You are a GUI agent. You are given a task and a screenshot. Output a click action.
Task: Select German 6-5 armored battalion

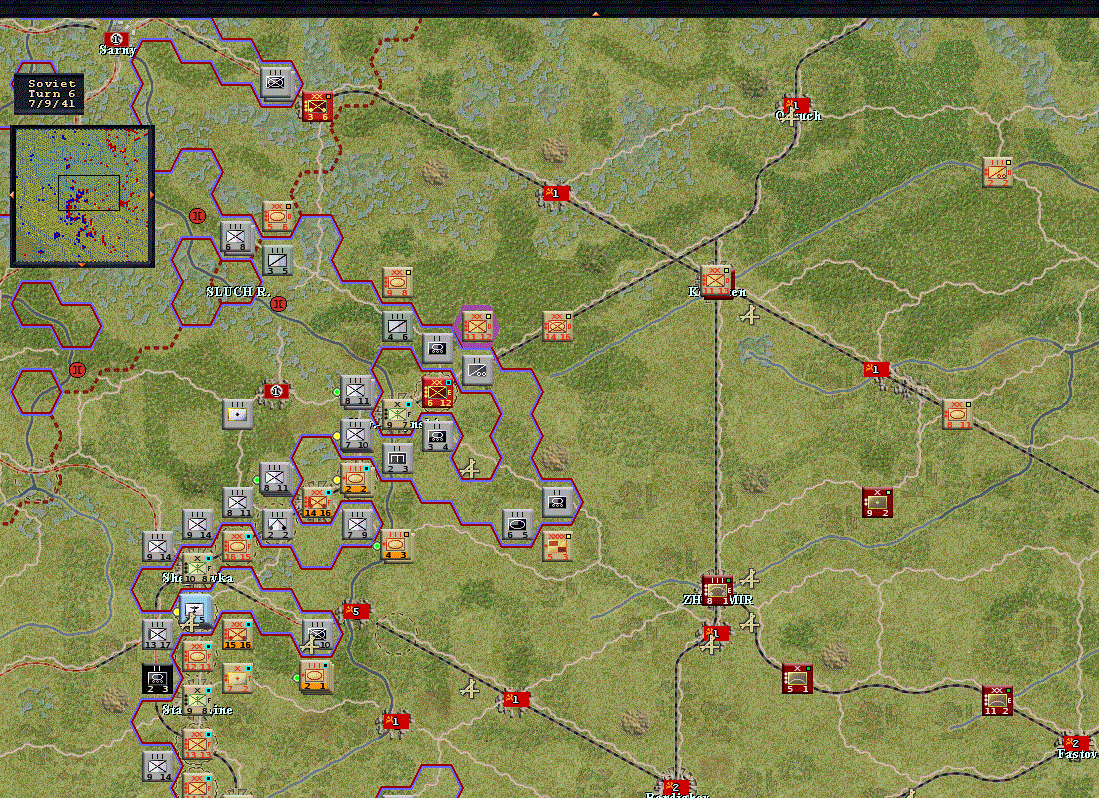point(518,524)
